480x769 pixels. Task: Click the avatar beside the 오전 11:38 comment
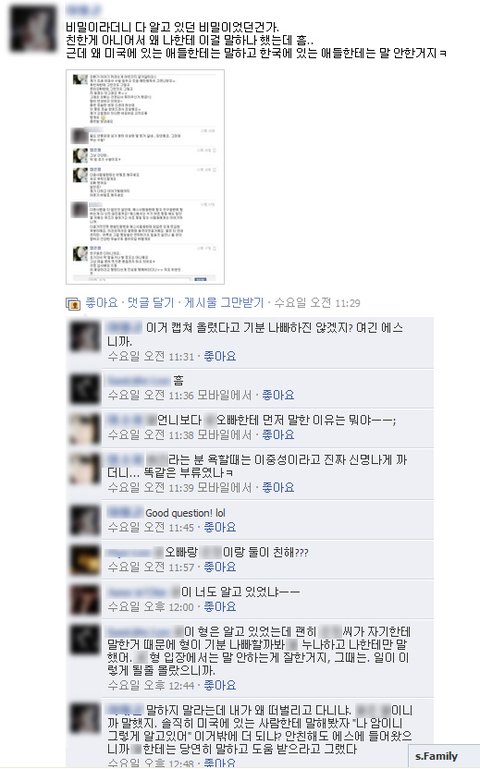(x=85, y=429)
